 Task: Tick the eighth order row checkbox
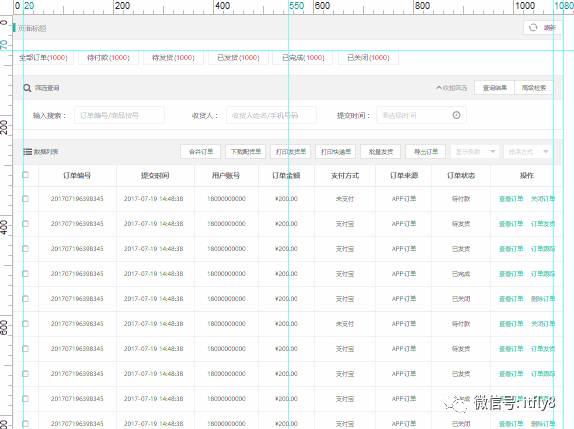(26, 374)
